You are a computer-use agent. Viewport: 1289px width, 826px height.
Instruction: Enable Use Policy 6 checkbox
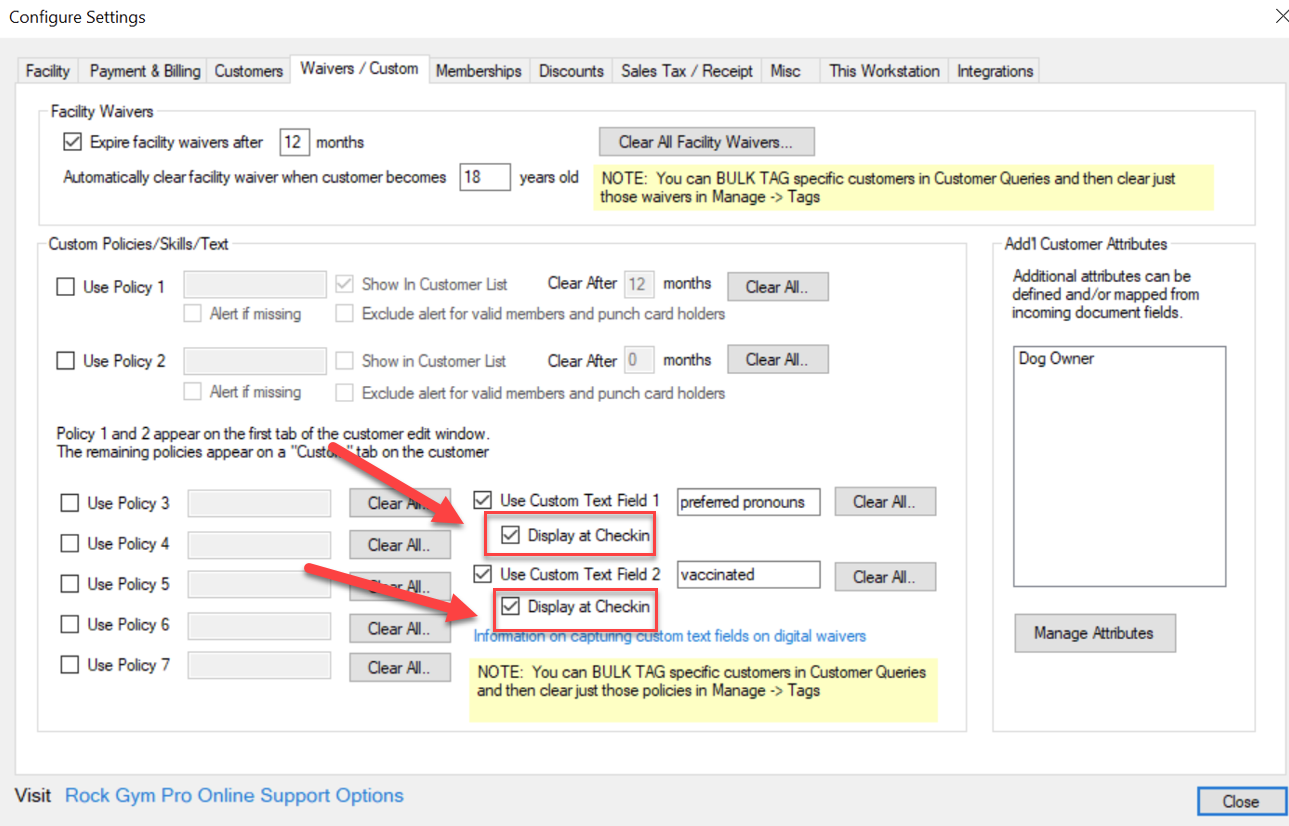point(70,625)
